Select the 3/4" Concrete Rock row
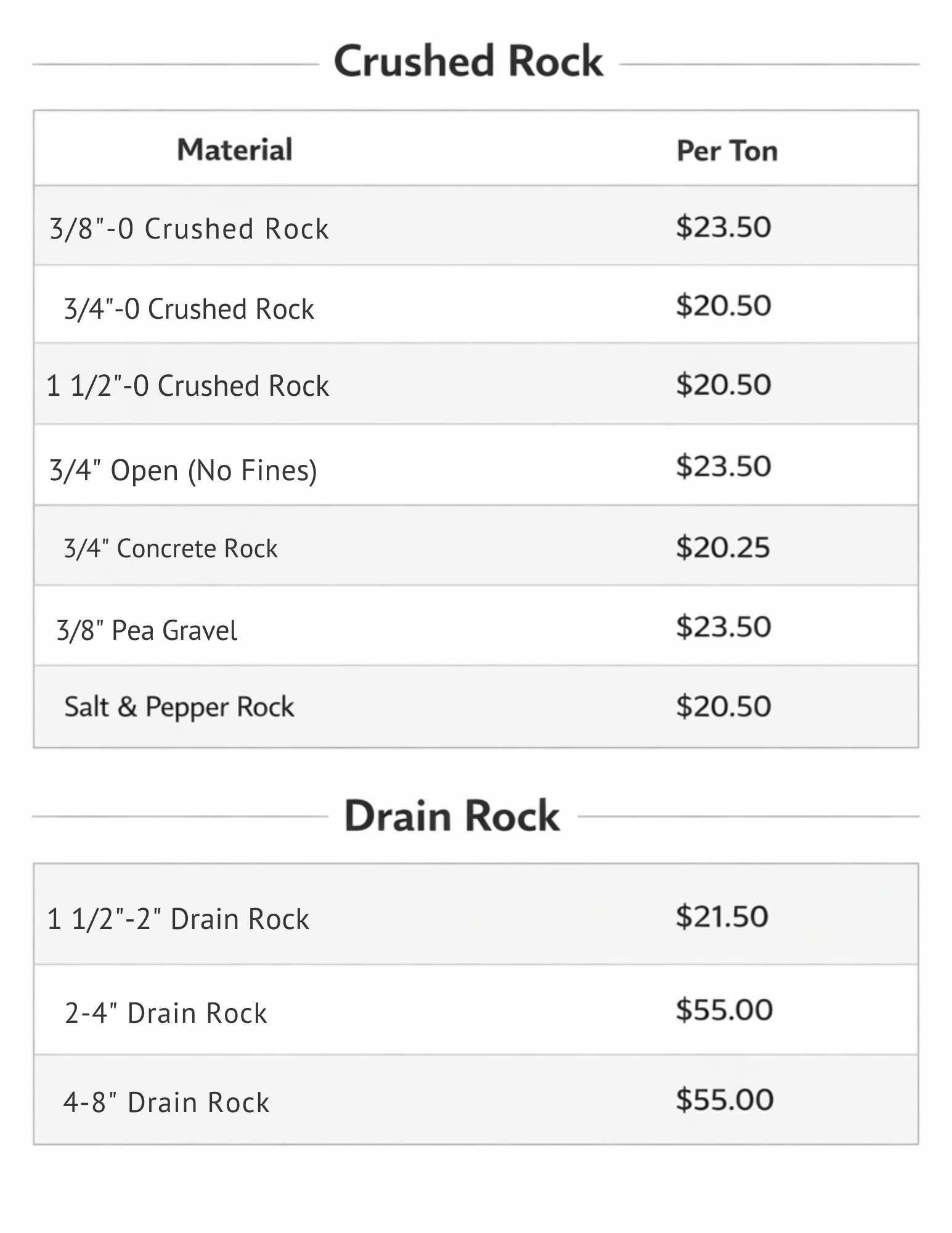Viewport: 952px width, 1233px height. tap(171, 548)
